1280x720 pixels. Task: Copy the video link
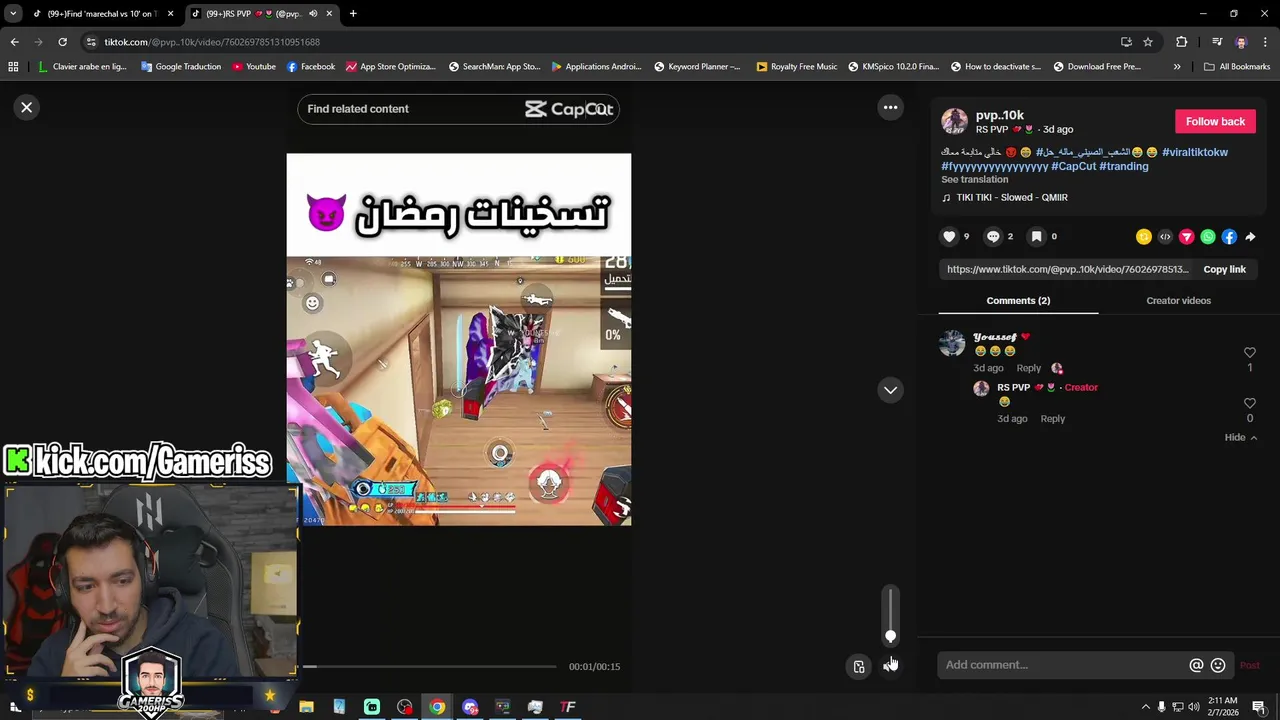1224,269
